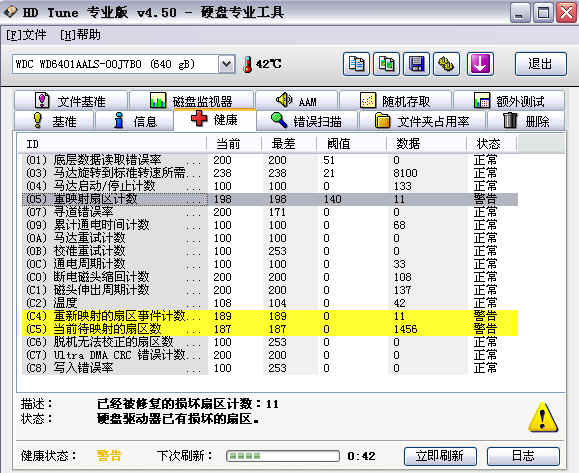
Task: Click data value 1456 in C5 row
Action: pos(405,329)
